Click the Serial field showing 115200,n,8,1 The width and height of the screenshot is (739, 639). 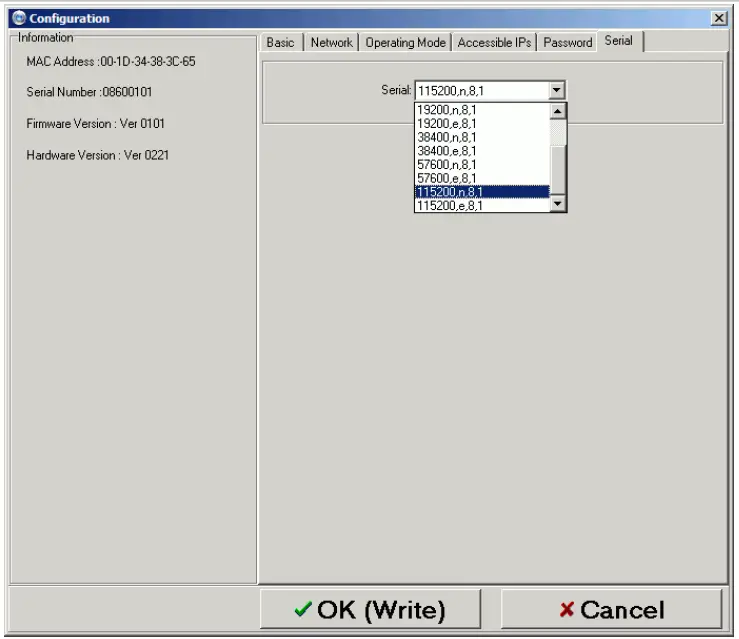point(482,90)
